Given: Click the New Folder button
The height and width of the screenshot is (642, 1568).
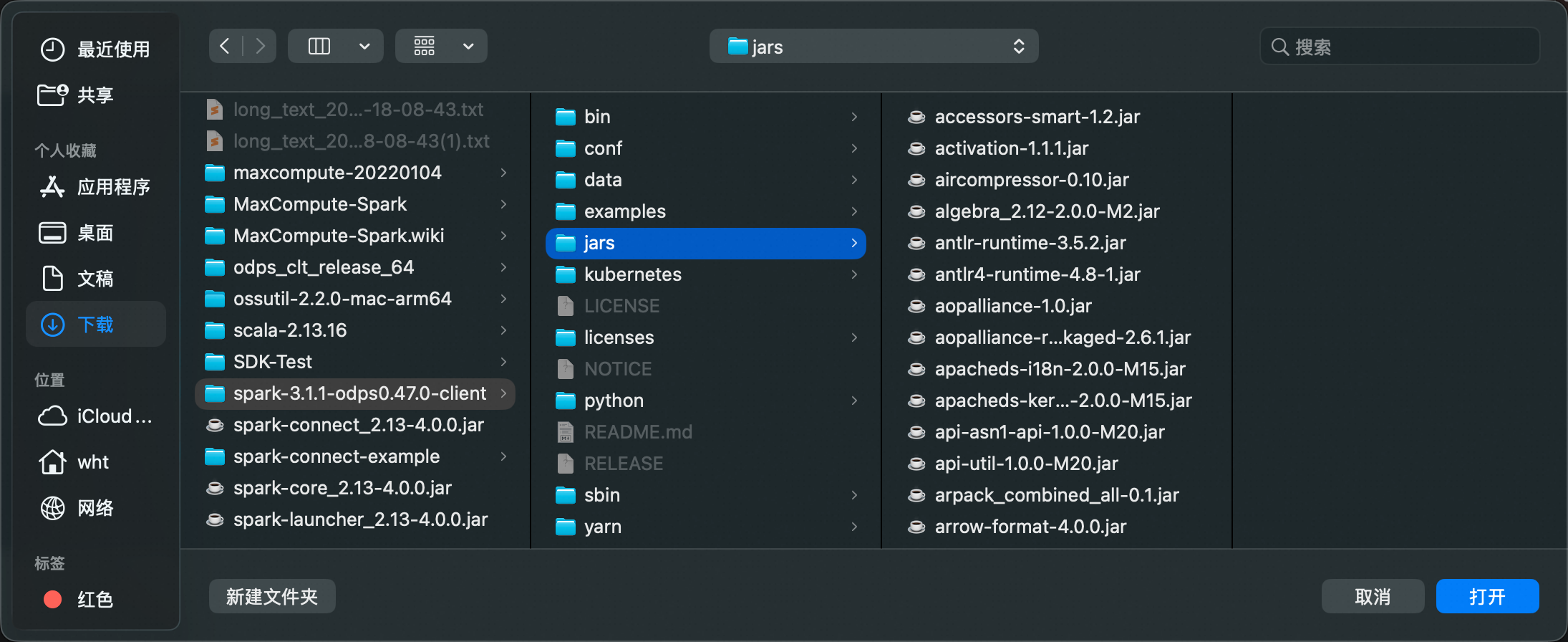Looking at the screenshot, I should click(x=272, y=596).
